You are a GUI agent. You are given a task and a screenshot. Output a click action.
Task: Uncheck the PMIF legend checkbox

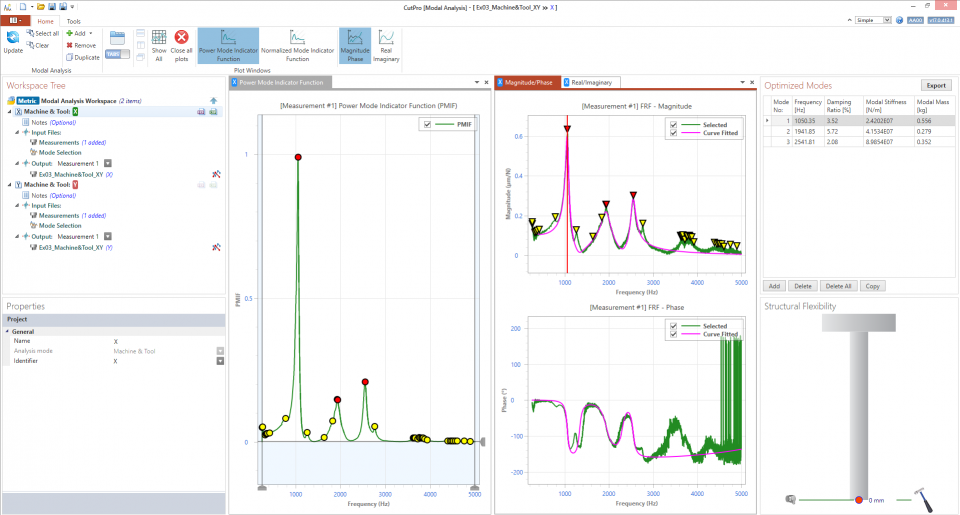click(427, 124)
